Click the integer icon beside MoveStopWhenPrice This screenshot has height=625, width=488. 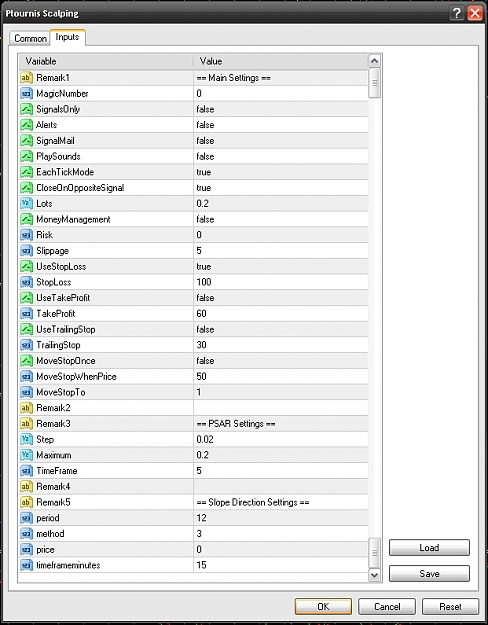point(26,377)
